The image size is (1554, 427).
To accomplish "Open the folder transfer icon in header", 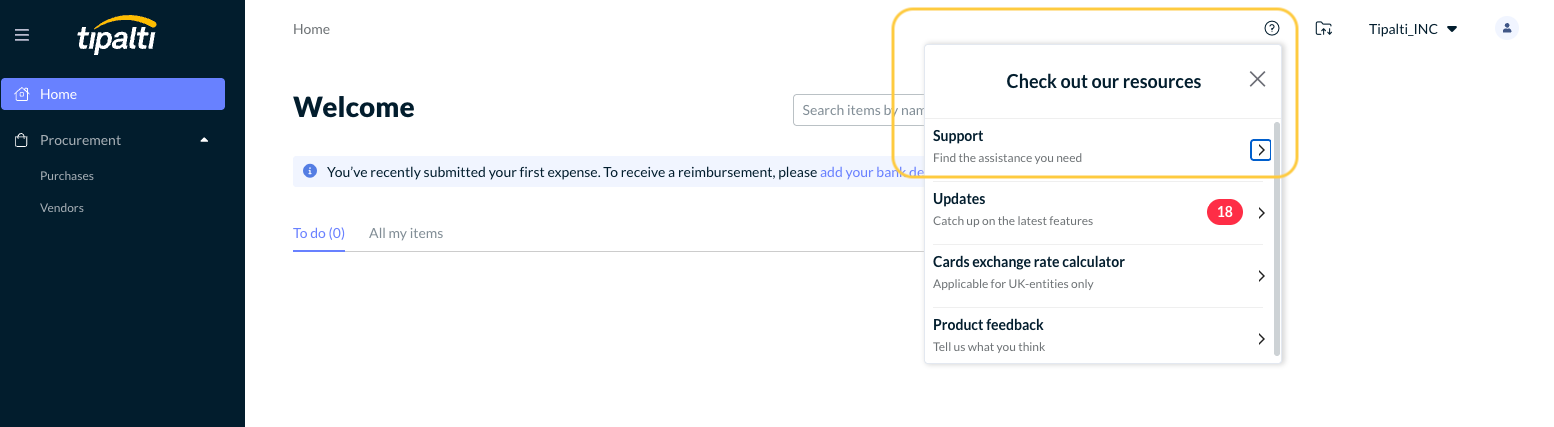I will (x=1324, y=29).
